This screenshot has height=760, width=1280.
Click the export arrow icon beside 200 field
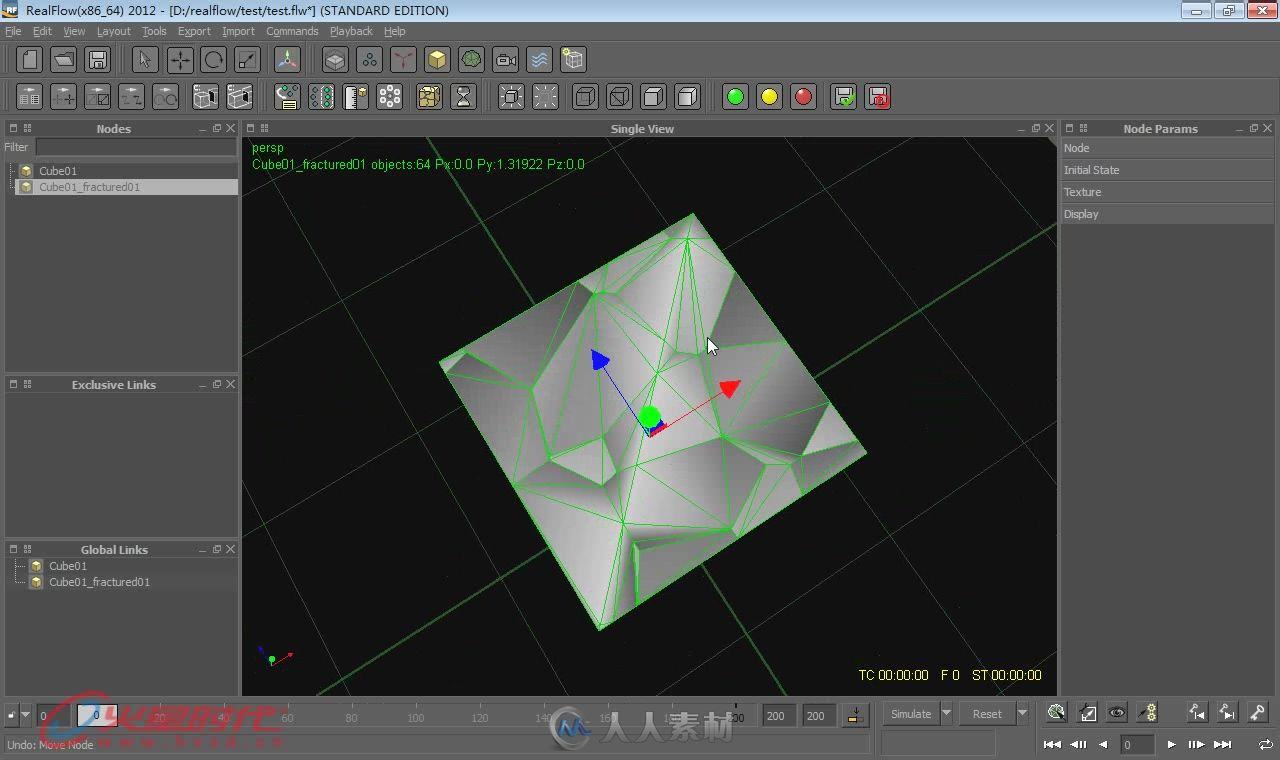coord(855,714)
